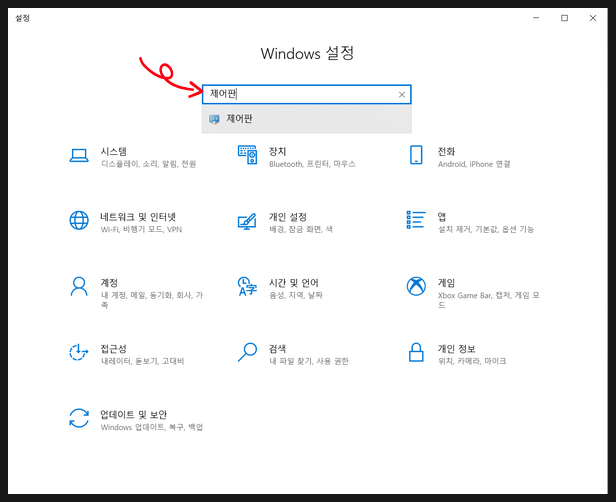Open the 네트워크 및 인터넷 title
This screenshot has width=616, height=502.
tap(138, 217)
